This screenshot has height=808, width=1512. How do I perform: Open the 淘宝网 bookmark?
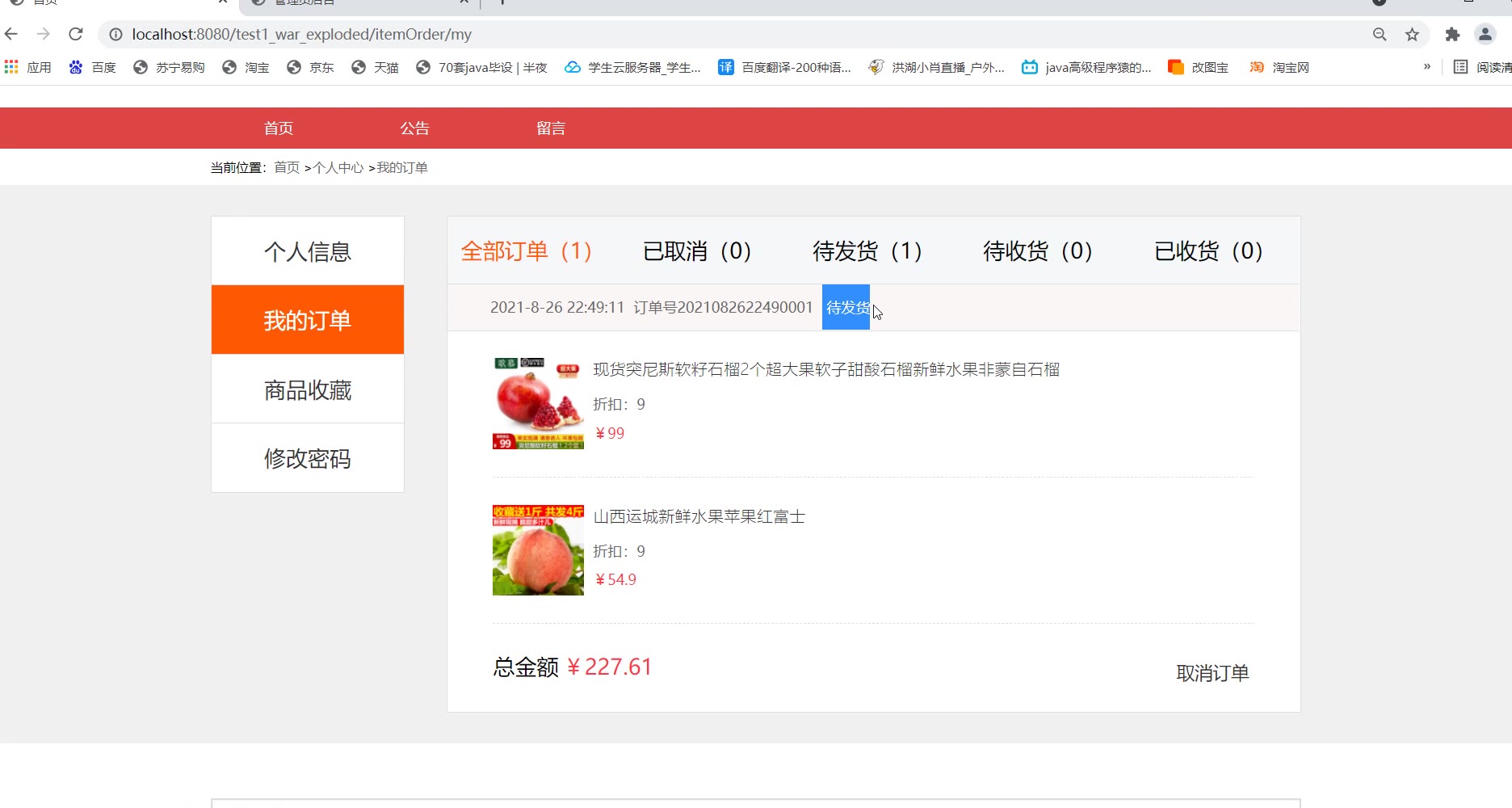tap(1279, 67)
